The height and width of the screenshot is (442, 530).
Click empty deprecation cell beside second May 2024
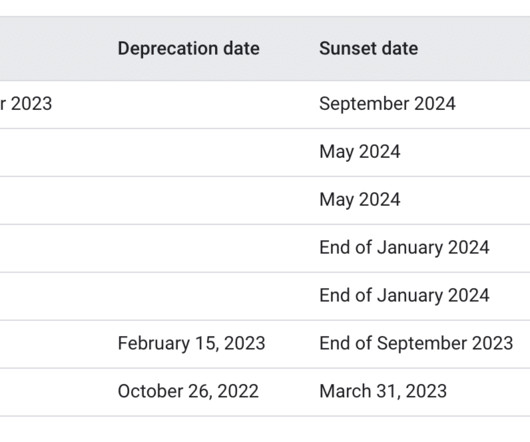click(213, 200)
